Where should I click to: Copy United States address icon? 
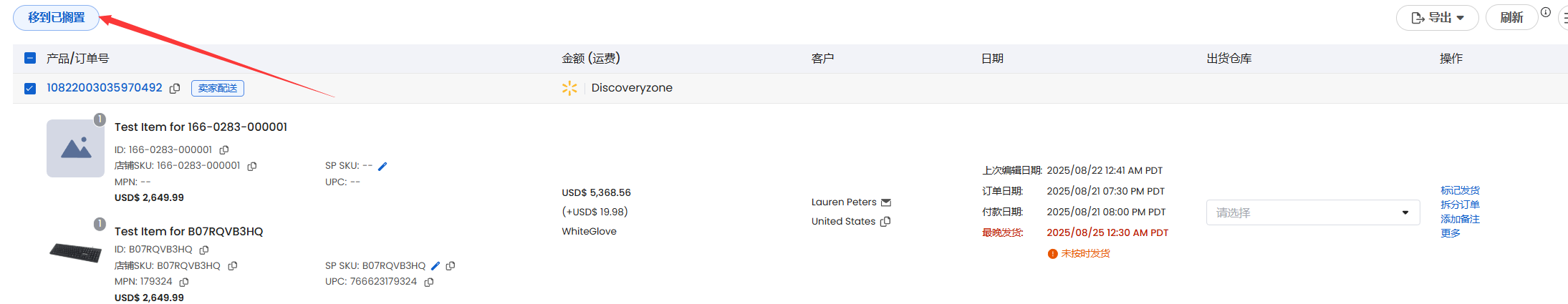tap(885, 222)
